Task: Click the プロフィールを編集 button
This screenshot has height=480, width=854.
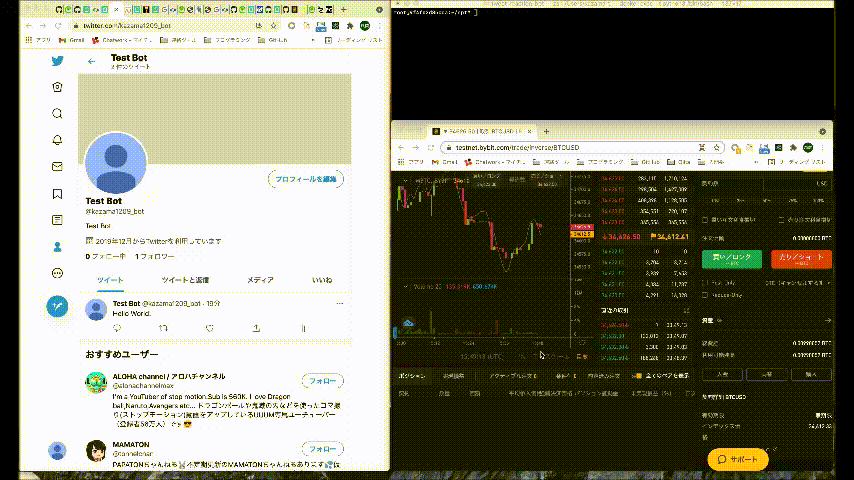Action: [306, 179]
